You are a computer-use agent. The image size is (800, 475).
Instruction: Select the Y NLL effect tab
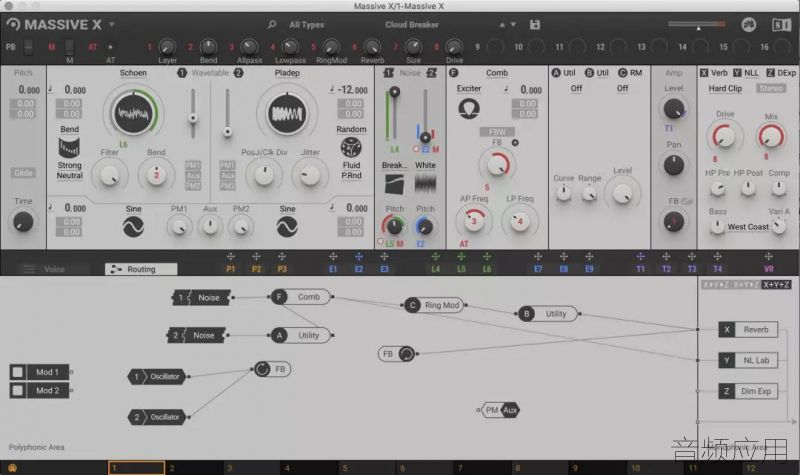coord(746,73)
